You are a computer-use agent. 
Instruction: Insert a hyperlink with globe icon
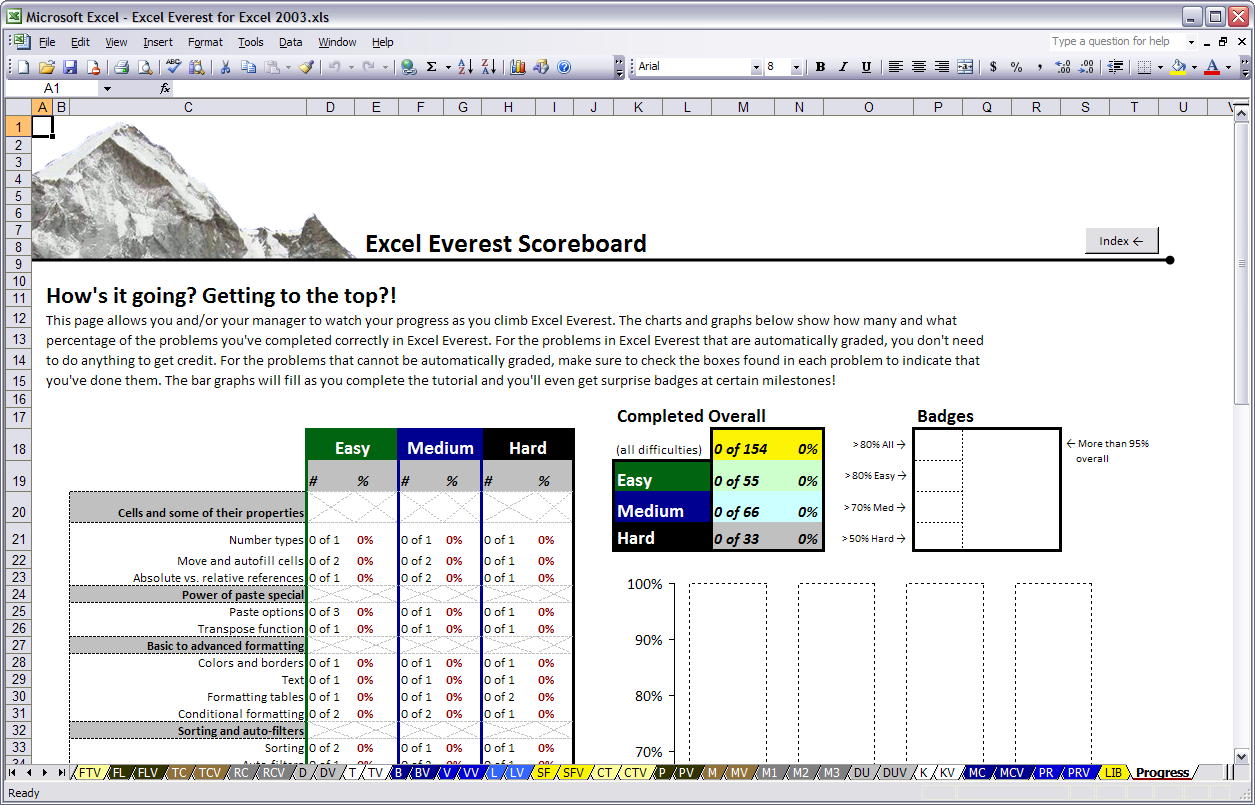coord(408,67)
